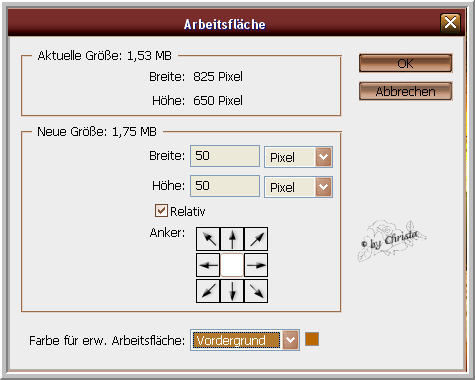
Task: Set anchor to top-left arrow
Action: click(208, 239)
